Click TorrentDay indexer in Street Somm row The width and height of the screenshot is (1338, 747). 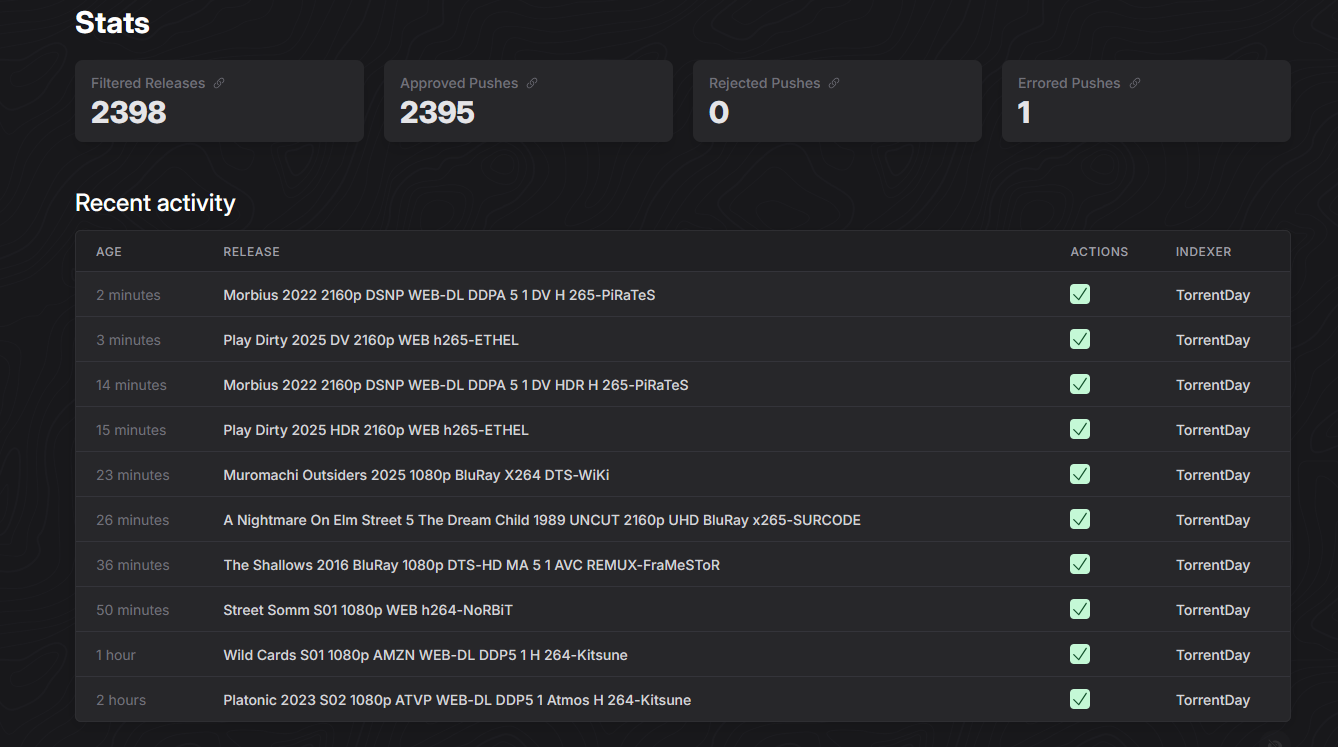click(x=1213, y=610)
